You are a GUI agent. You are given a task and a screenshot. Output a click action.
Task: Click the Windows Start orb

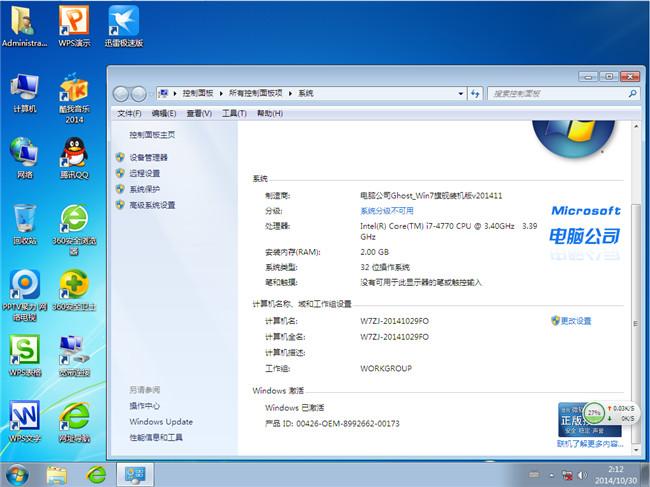pos(17,475)
